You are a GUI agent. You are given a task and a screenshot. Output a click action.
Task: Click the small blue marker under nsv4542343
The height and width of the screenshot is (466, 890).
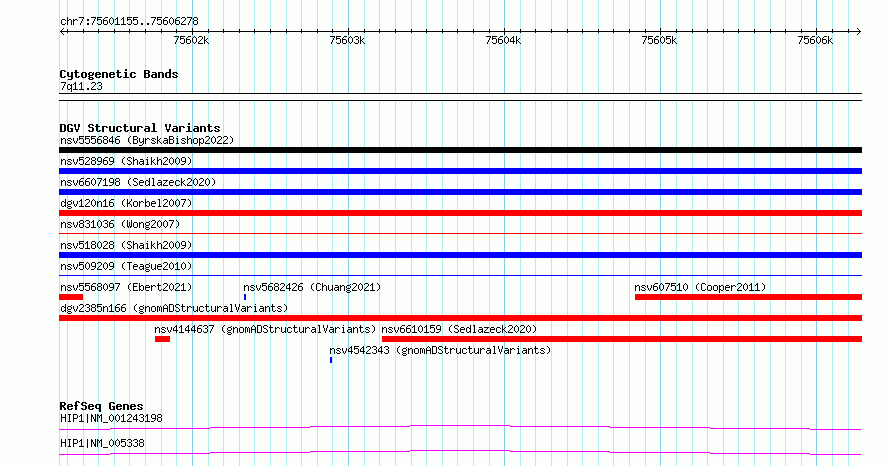pyautogui.click(x=331, y=360)
